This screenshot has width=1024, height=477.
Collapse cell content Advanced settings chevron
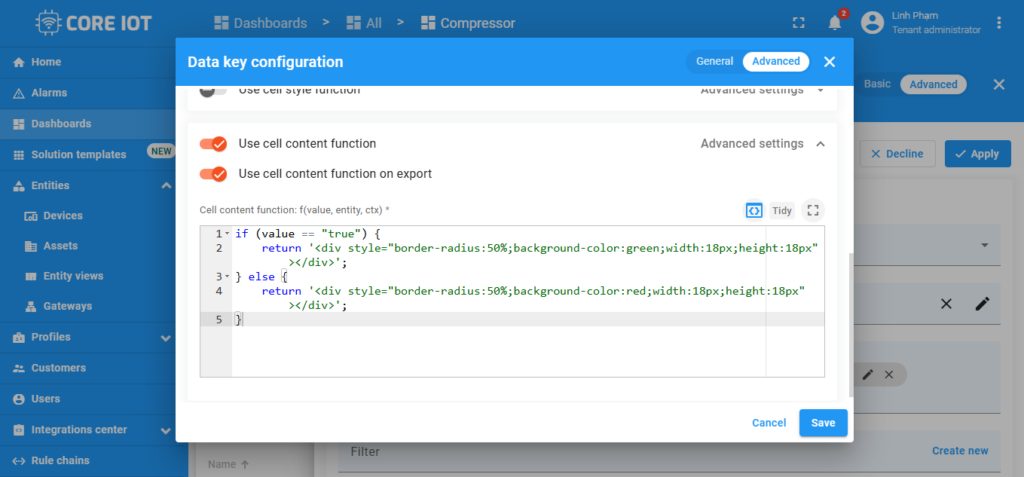click(821, 144)
